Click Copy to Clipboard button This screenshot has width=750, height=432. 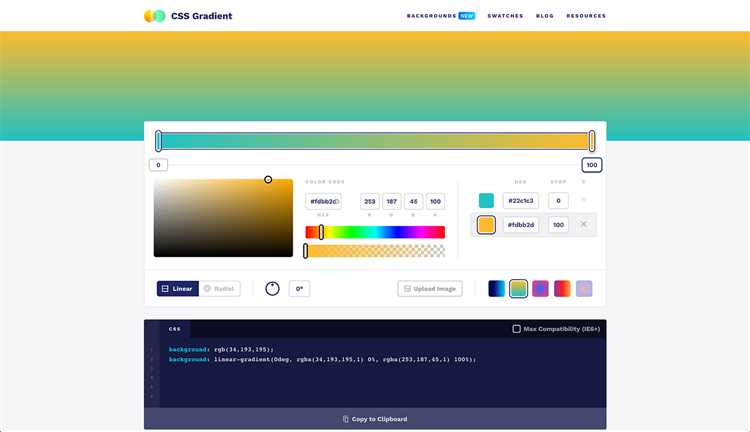click(x=375, y=419)
